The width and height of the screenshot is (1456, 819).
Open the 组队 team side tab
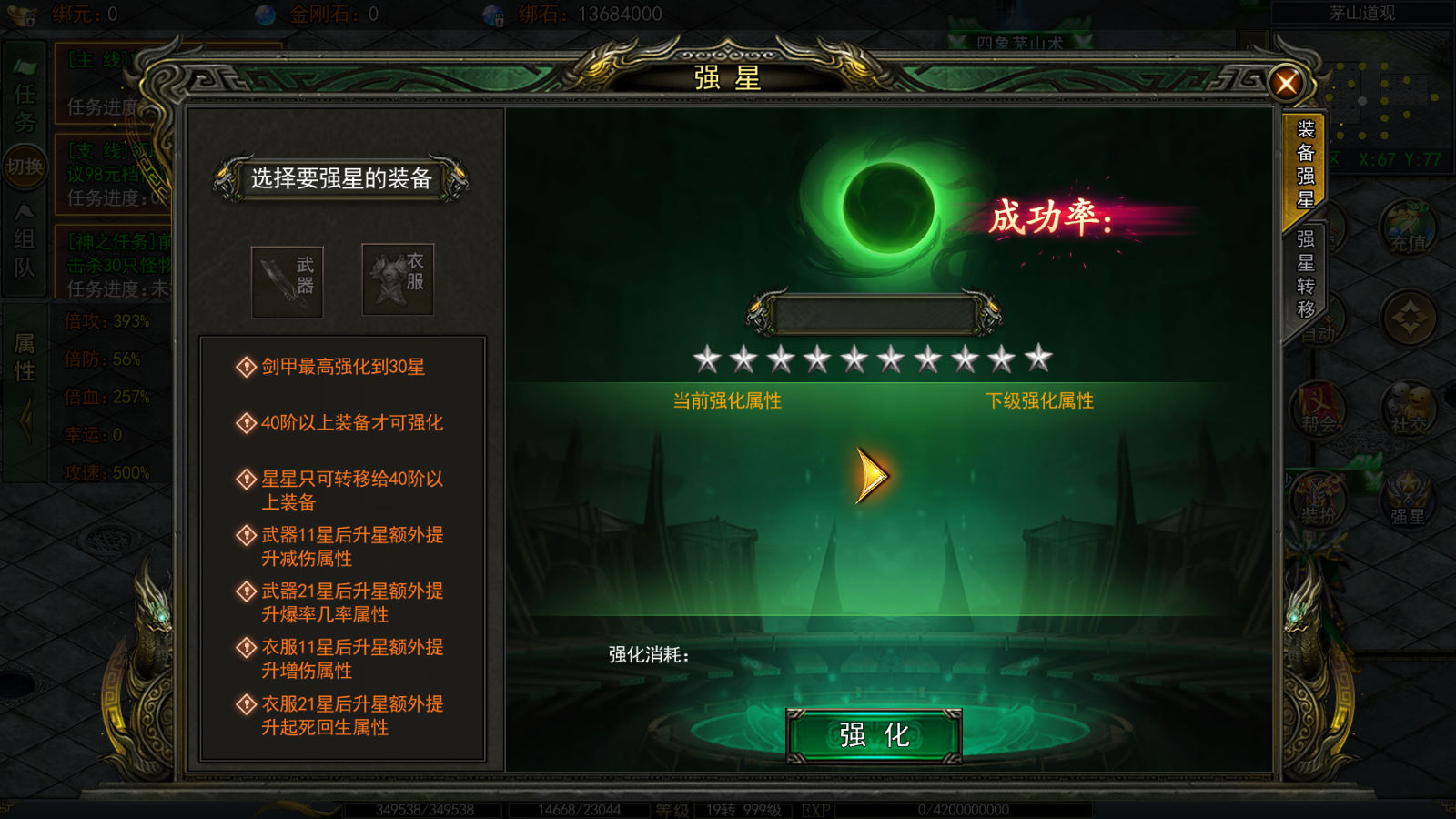click(x=25, y=243)
